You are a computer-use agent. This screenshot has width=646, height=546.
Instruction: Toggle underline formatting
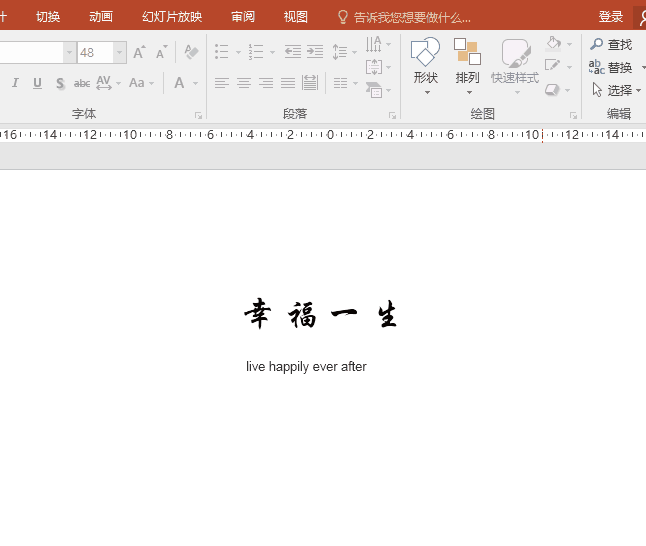38,83
